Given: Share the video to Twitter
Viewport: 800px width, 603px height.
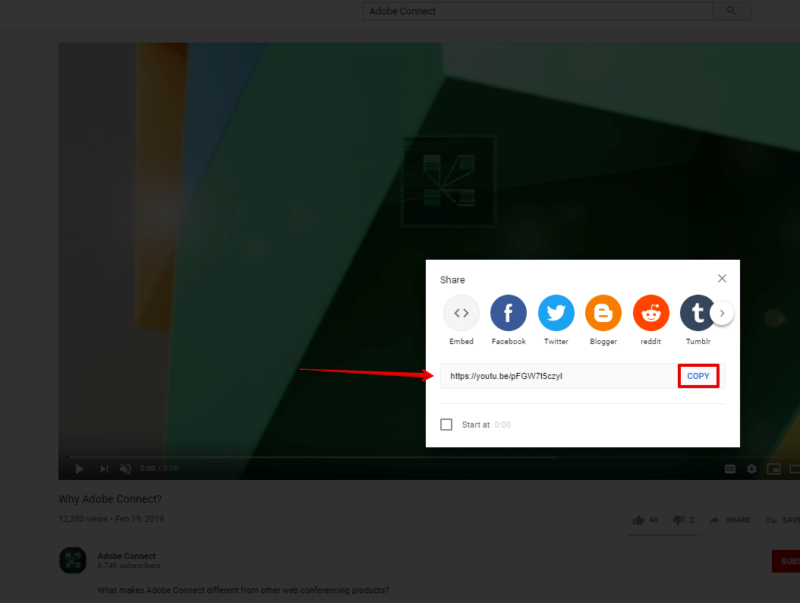Looking at the screenshot, I should point(556,313).
